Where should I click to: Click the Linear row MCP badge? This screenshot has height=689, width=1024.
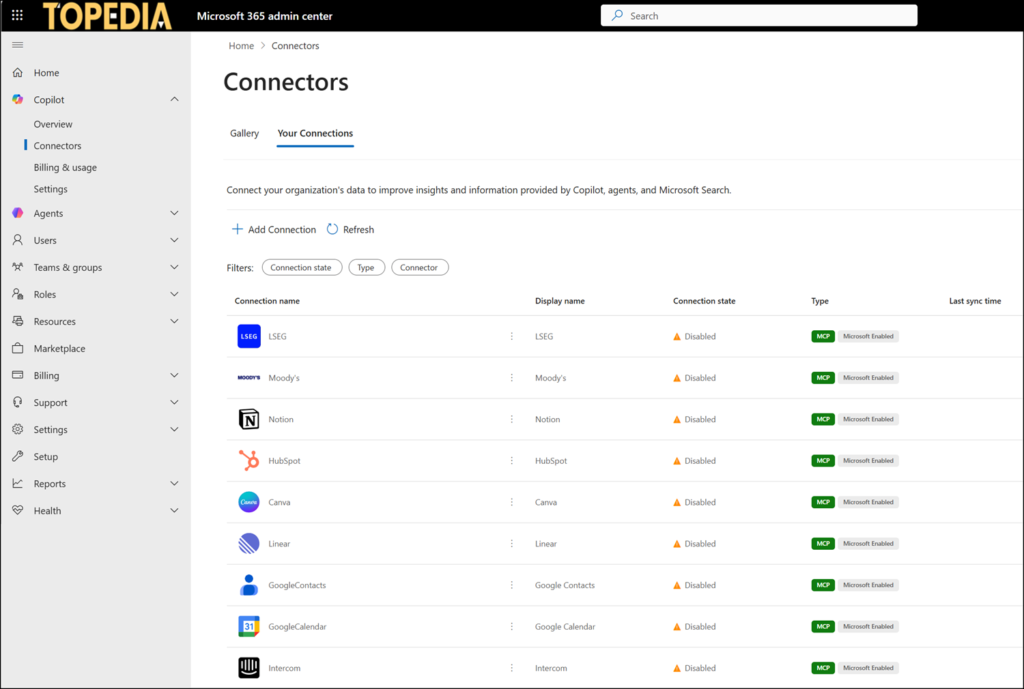823,543
